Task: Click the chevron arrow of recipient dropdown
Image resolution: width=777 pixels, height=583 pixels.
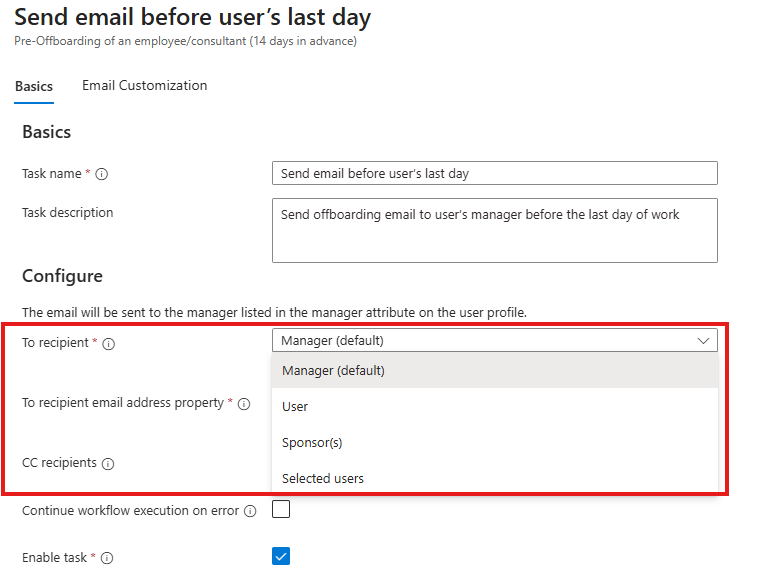Action: (703, 341)
